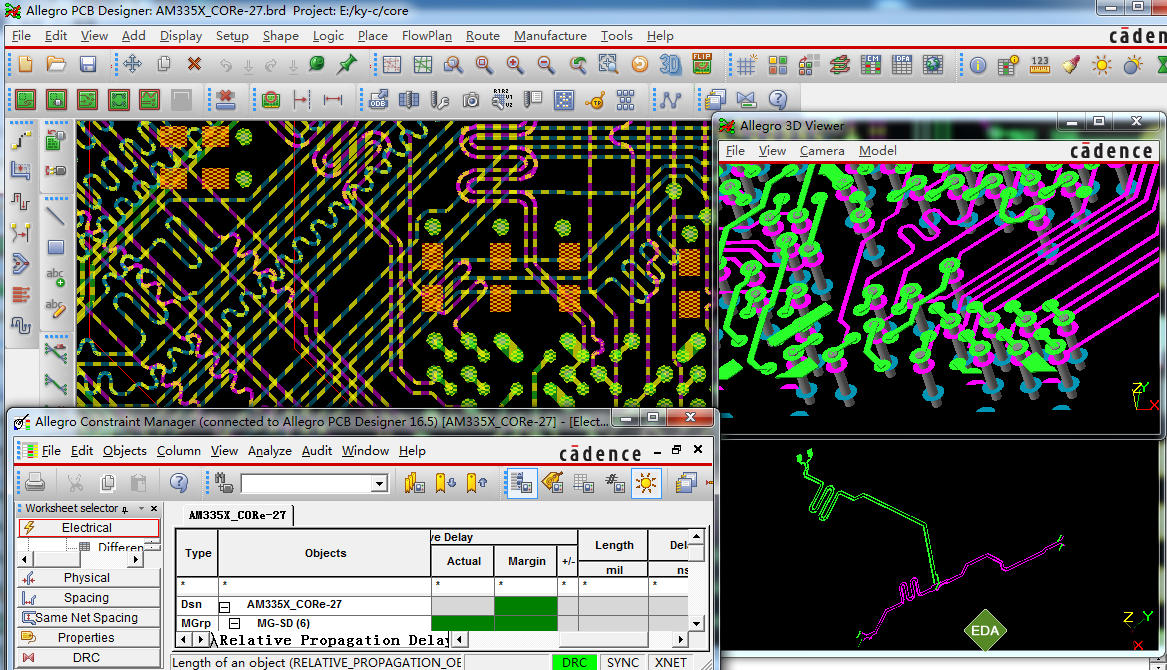The image size is (1167, 670).
Task: Open the Manufacture menu
Action: [x=550, y=36]
